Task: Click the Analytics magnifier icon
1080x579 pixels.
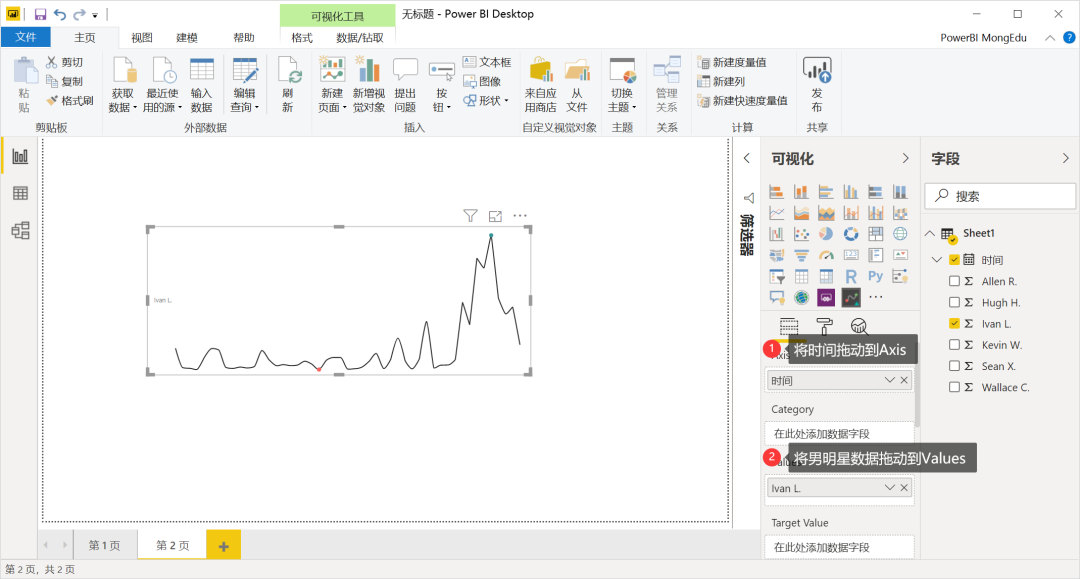Action: click(x=858, y=326)
